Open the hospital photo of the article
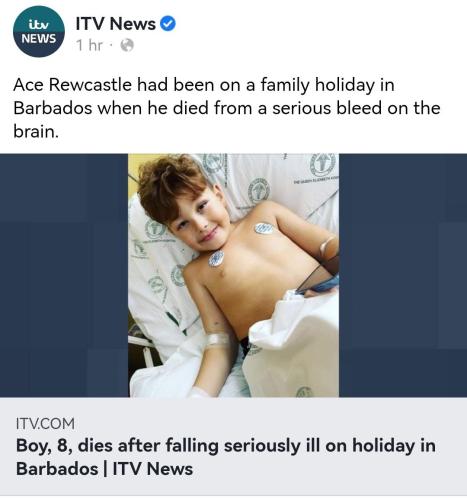The width and height of the screenshot is (467, 500). click(233, 275)
